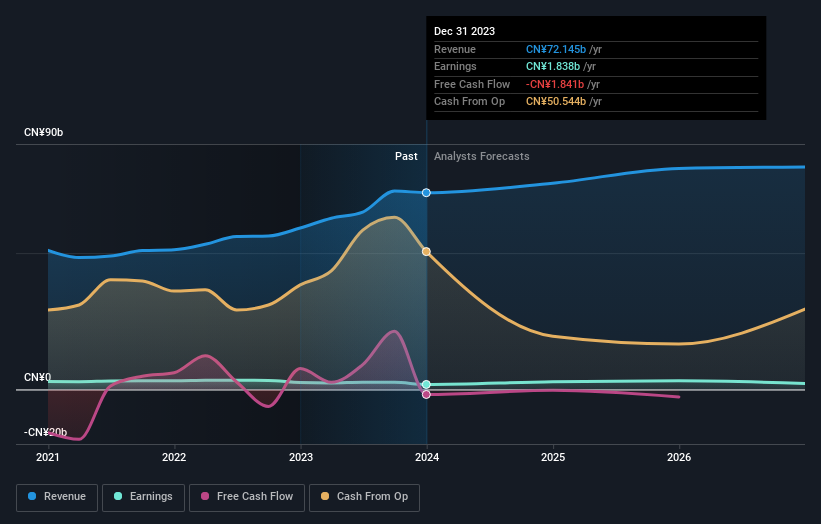Toggle the Cash From Op legend button
The image size is (821, 524).
[364, 497]
